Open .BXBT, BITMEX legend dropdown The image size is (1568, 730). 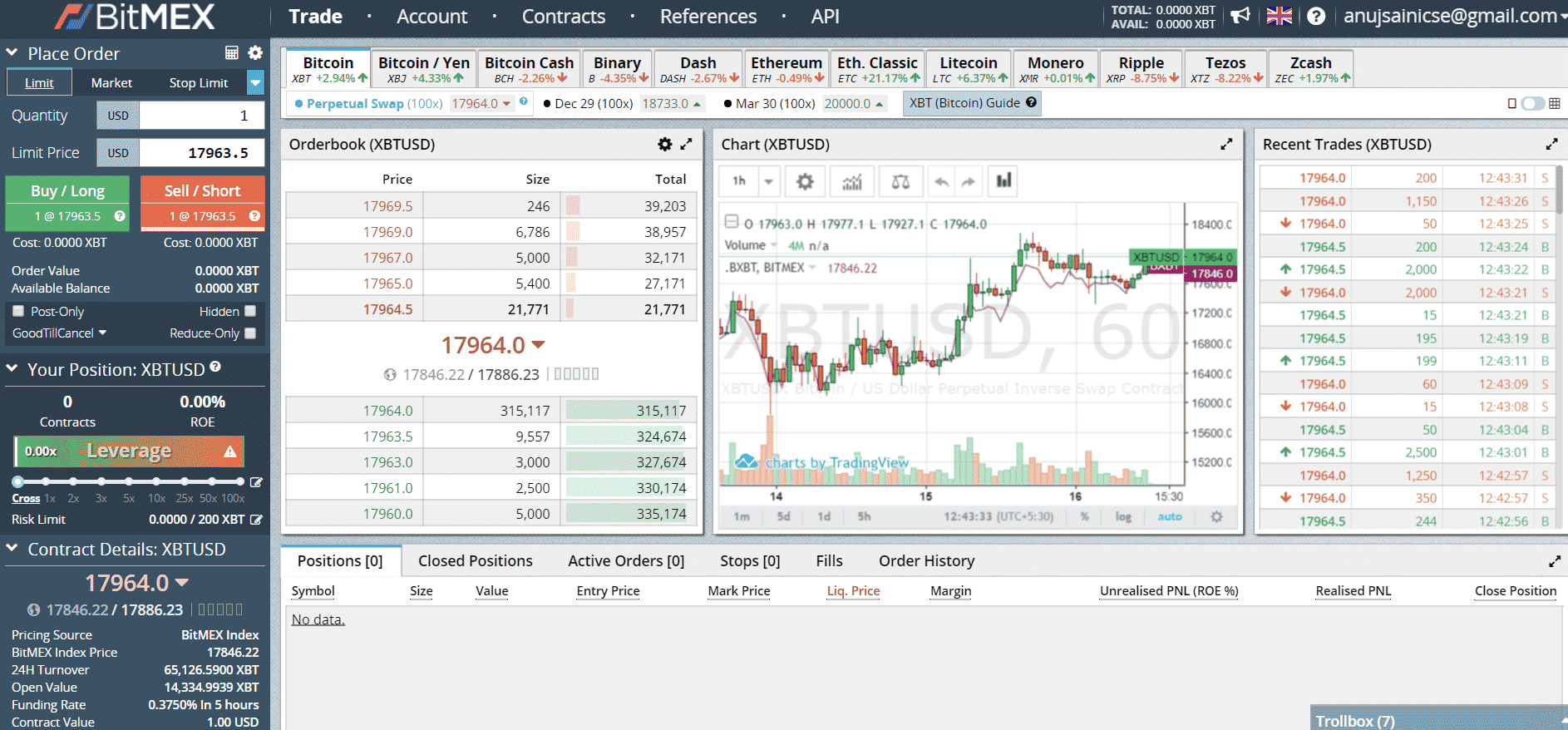coord(812,268)
